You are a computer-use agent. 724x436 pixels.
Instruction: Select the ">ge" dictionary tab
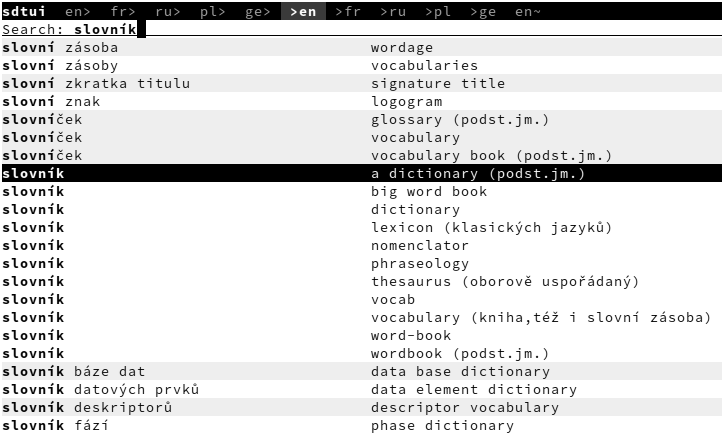tap(483, 11)
